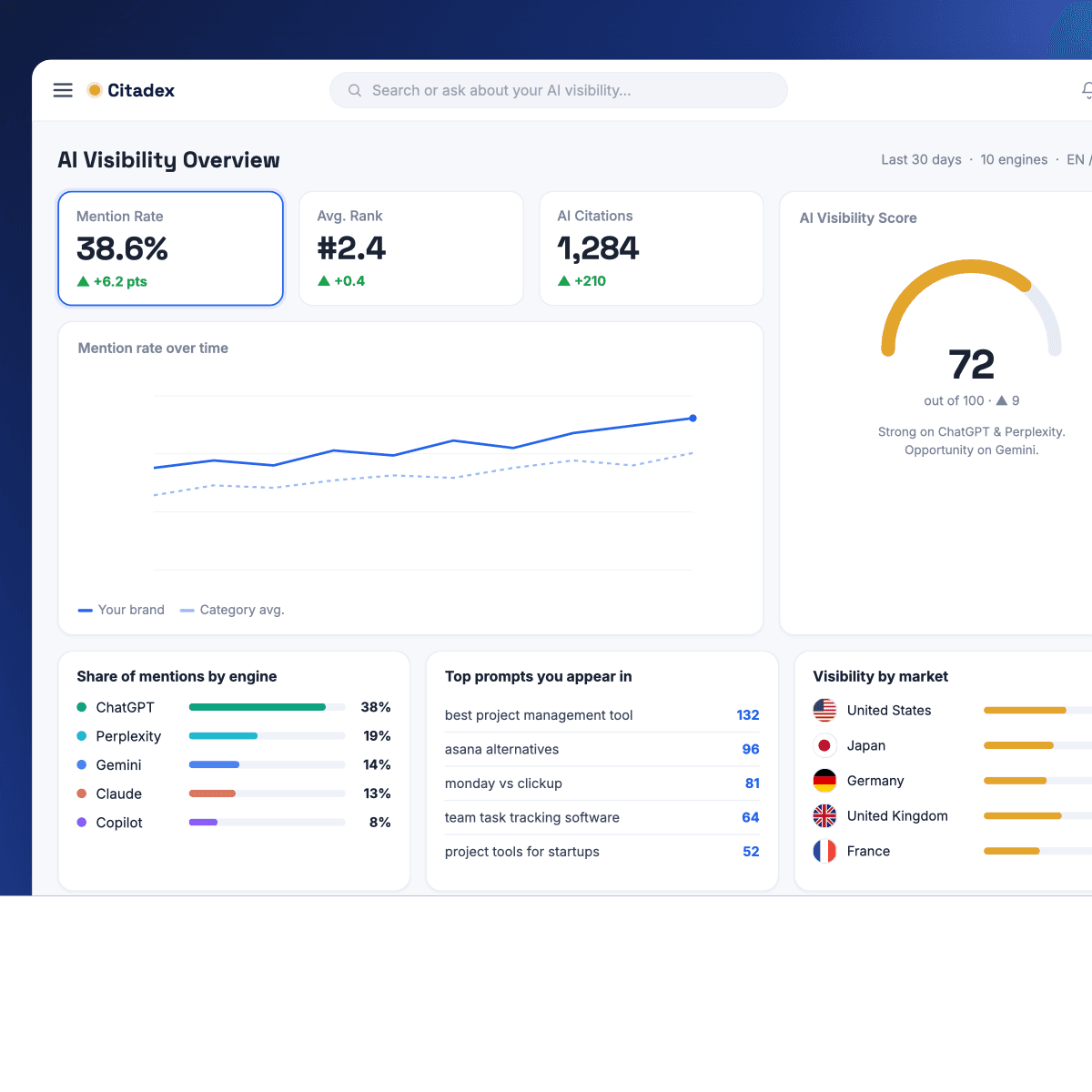Click 'Share of mentions by engine' heading
1092x1092 pixels.
(177, 676)
